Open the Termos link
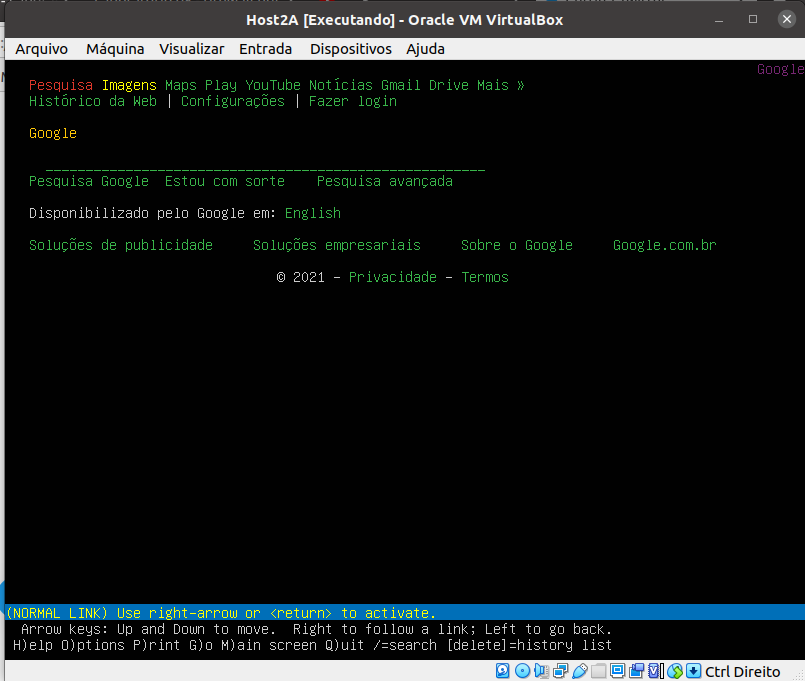Image resolution: width=805 pixels, height=681 pixels. click(485, 277)
